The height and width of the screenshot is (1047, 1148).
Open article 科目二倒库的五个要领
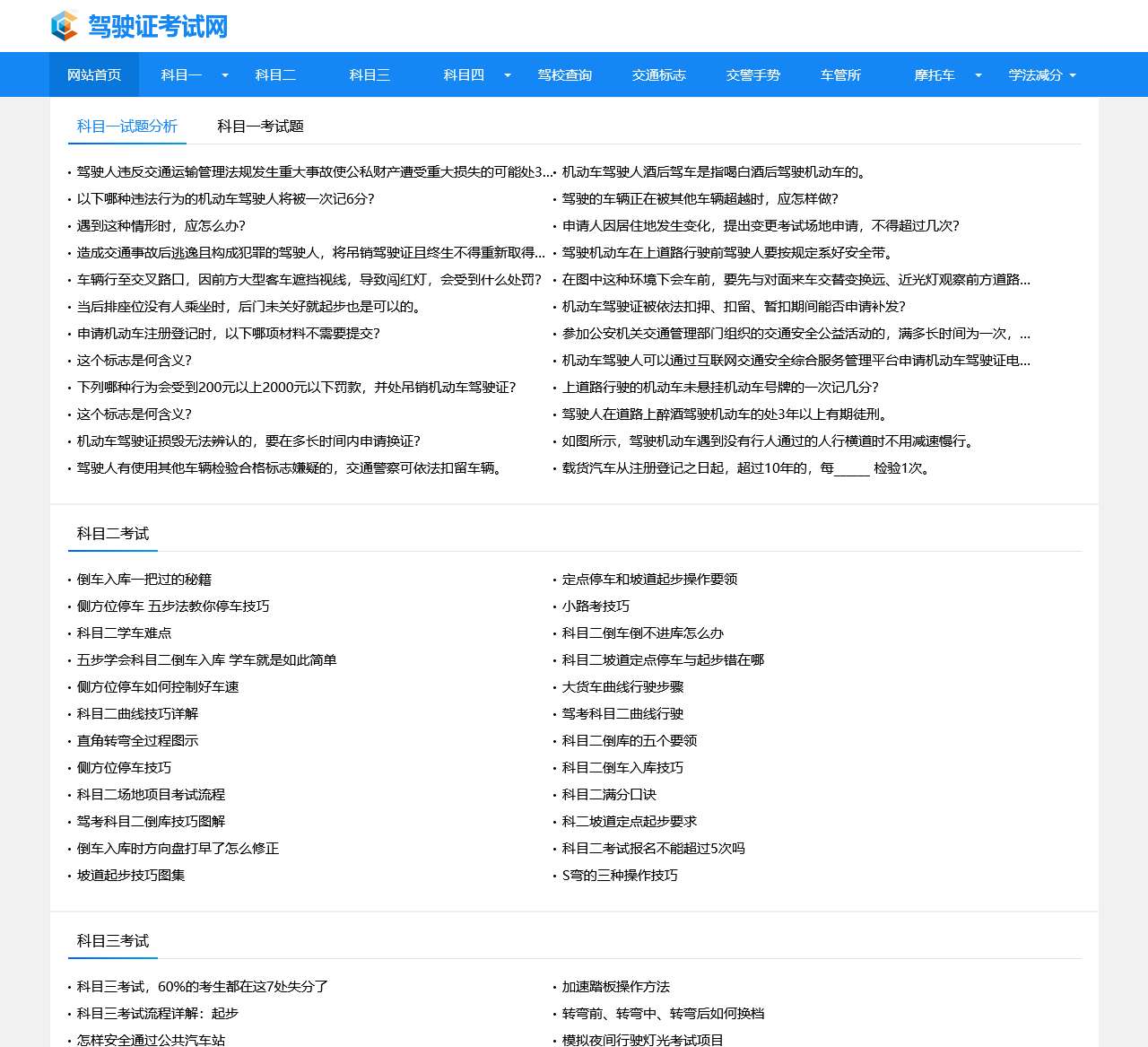pyautogui.click(x=630, y=741)
